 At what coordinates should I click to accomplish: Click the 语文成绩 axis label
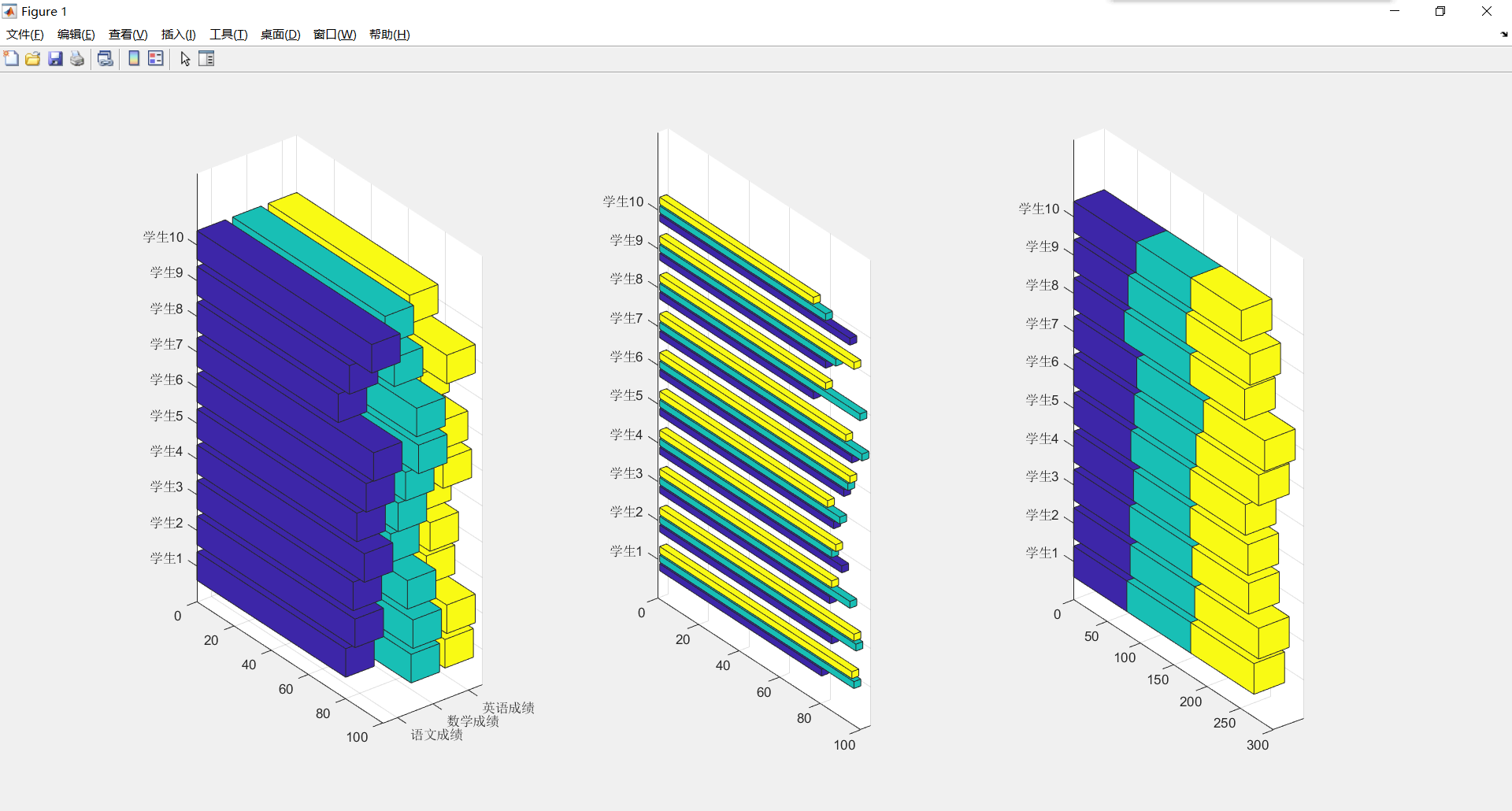pyautogui.click(x=437, y=735)
